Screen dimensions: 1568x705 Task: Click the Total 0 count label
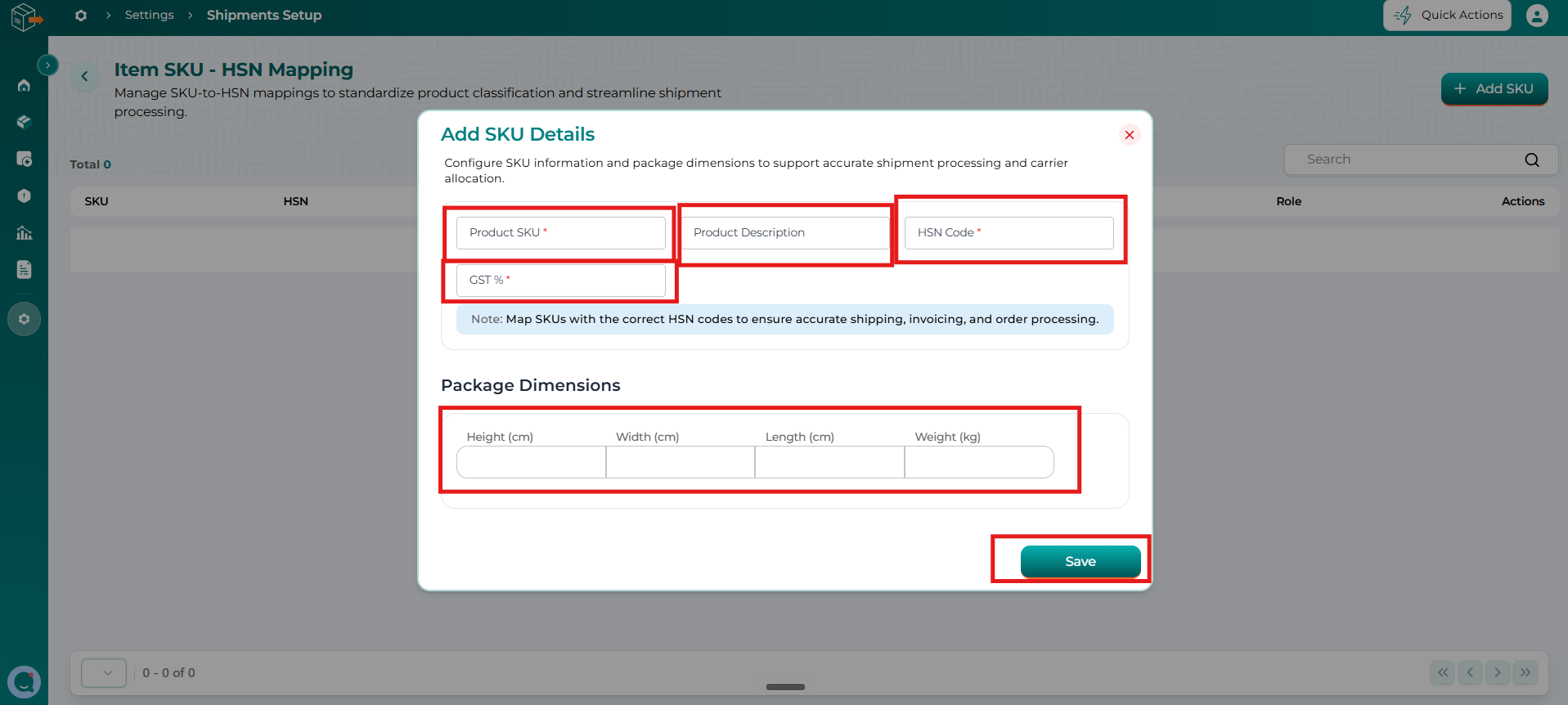(90, 164)
